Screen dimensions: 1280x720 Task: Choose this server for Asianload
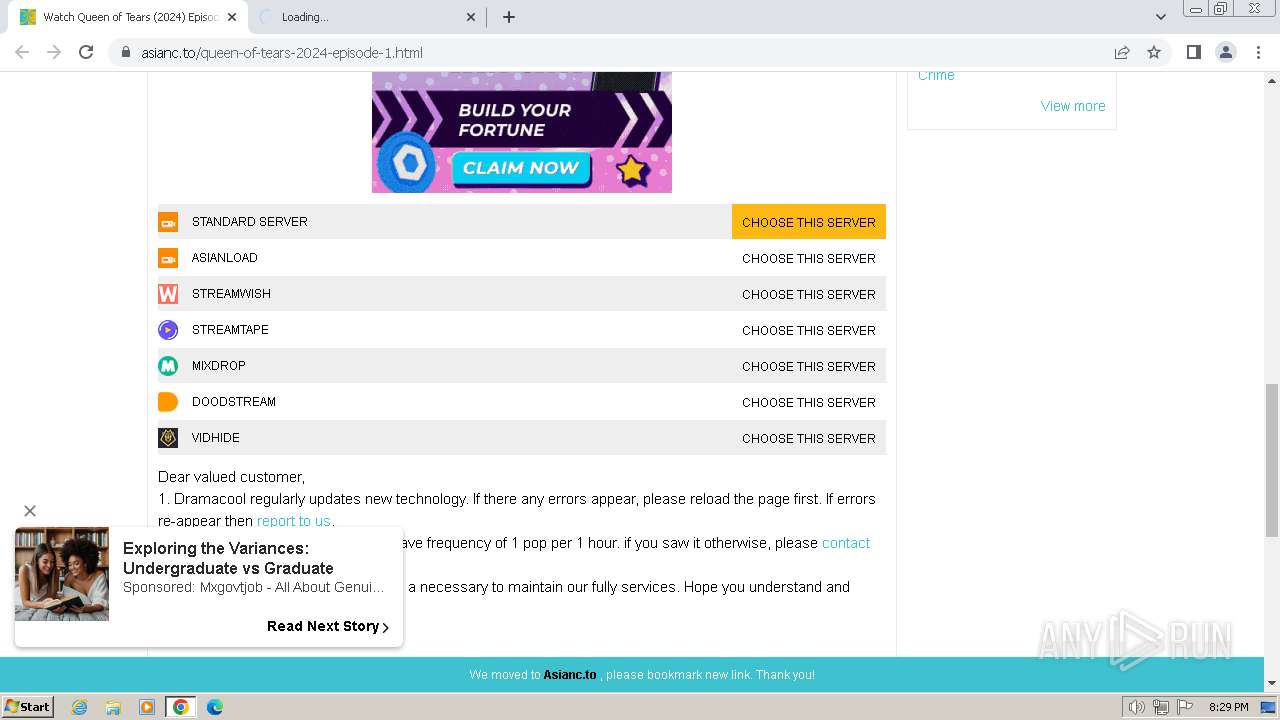(809, 258)
